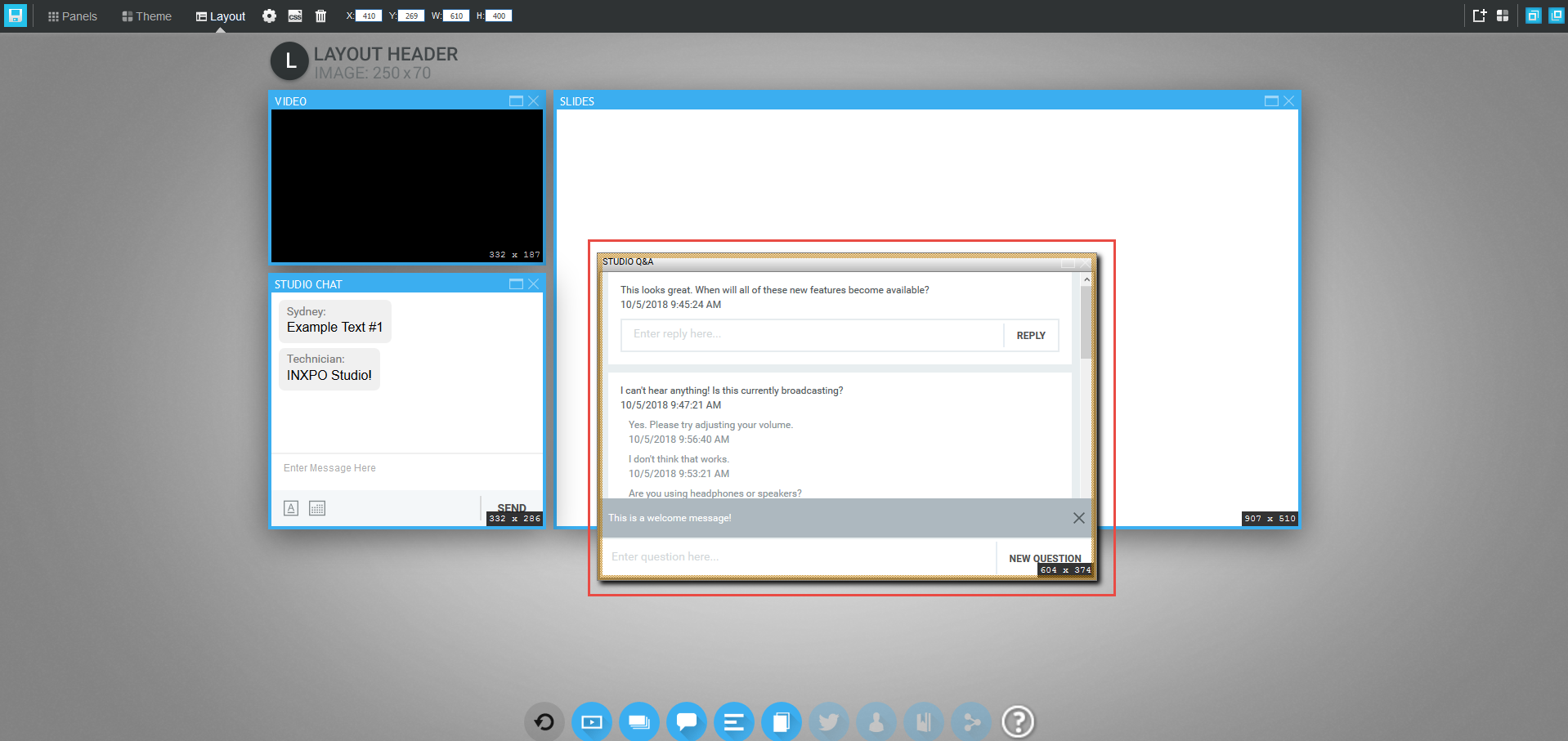Click Sydney's Example Text #1 chat bubble

click(334, 320)
